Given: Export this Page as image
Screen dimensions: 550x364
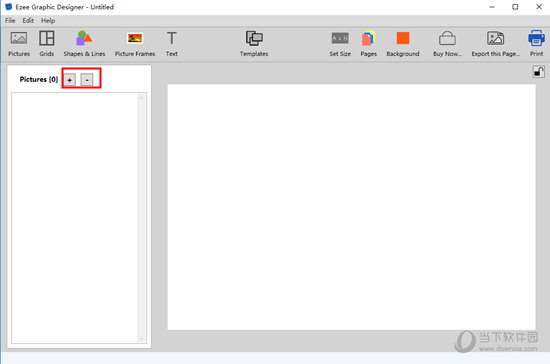Looking at the screenshot, I should click(x=495, y=44).
